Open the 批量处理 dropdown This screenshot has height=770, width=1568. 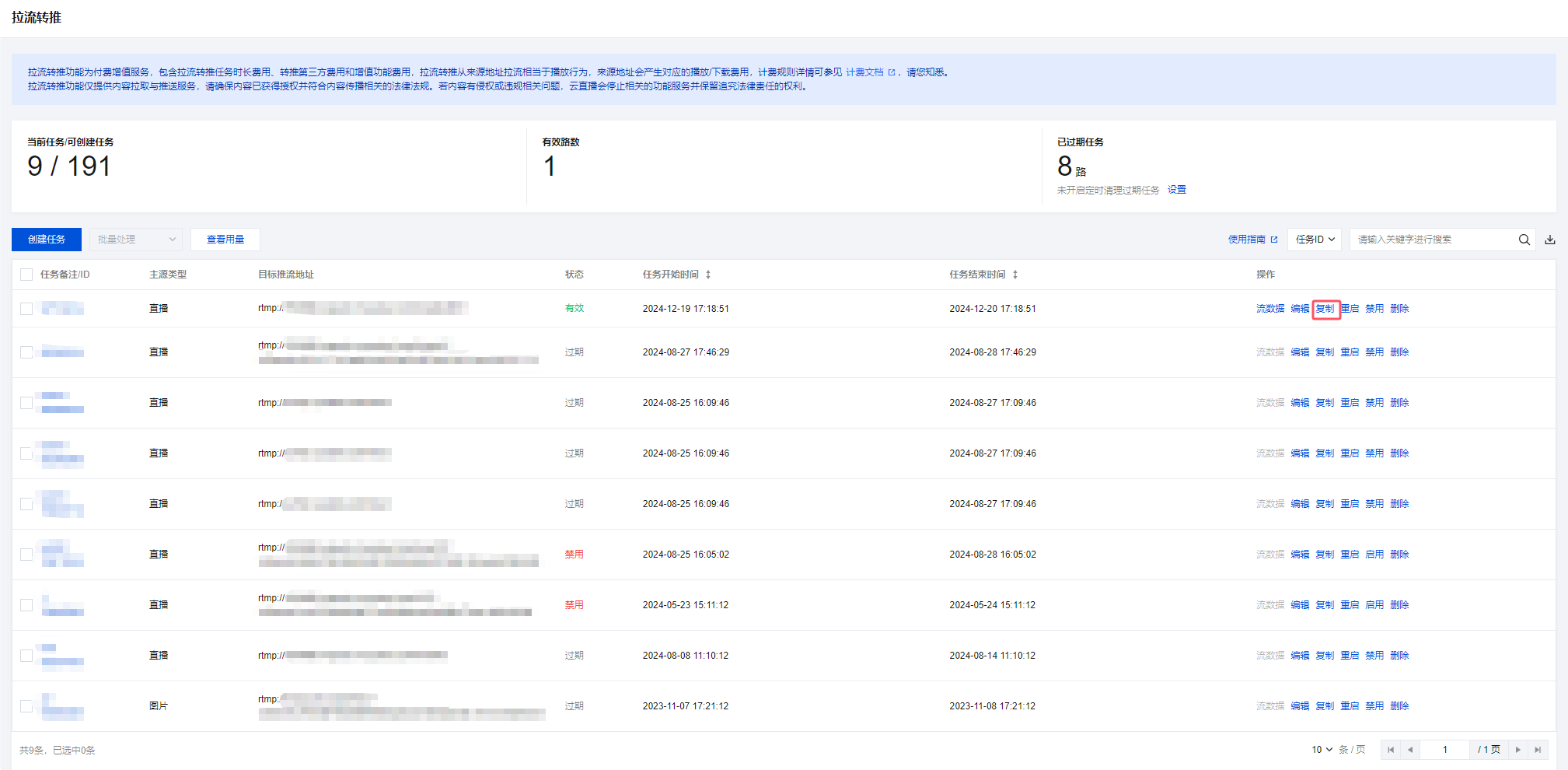tap(135, 240)
